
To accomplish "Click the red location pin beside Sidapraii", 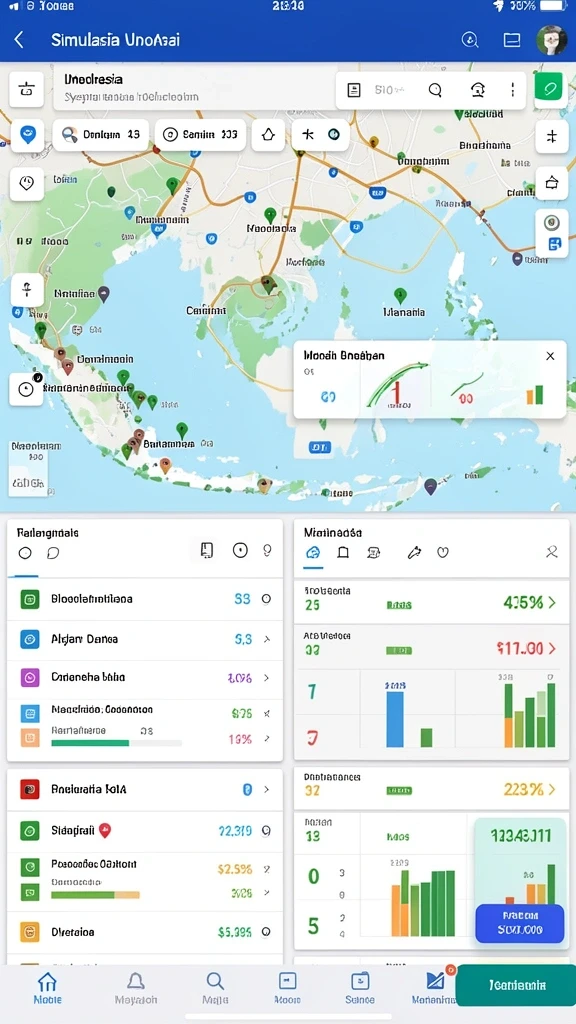I will (x=104, y=831).
